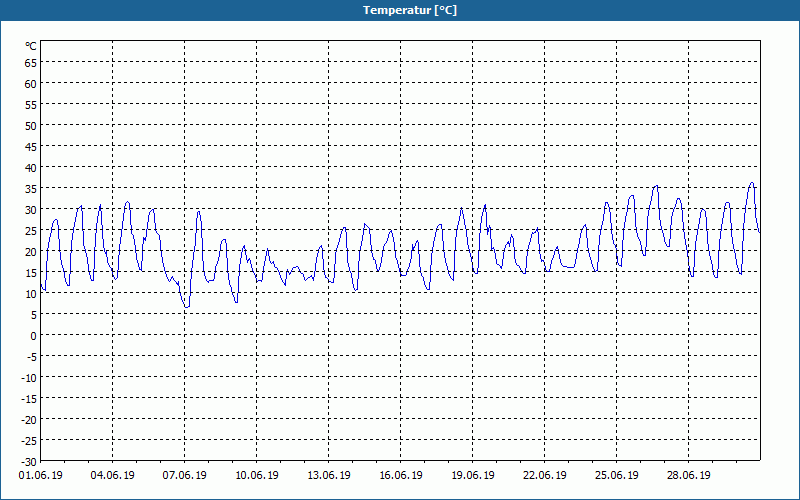This screenshot has width=800, height=500.
Task: Select the -30 y-axis value
Action: (x=29, y=462)
